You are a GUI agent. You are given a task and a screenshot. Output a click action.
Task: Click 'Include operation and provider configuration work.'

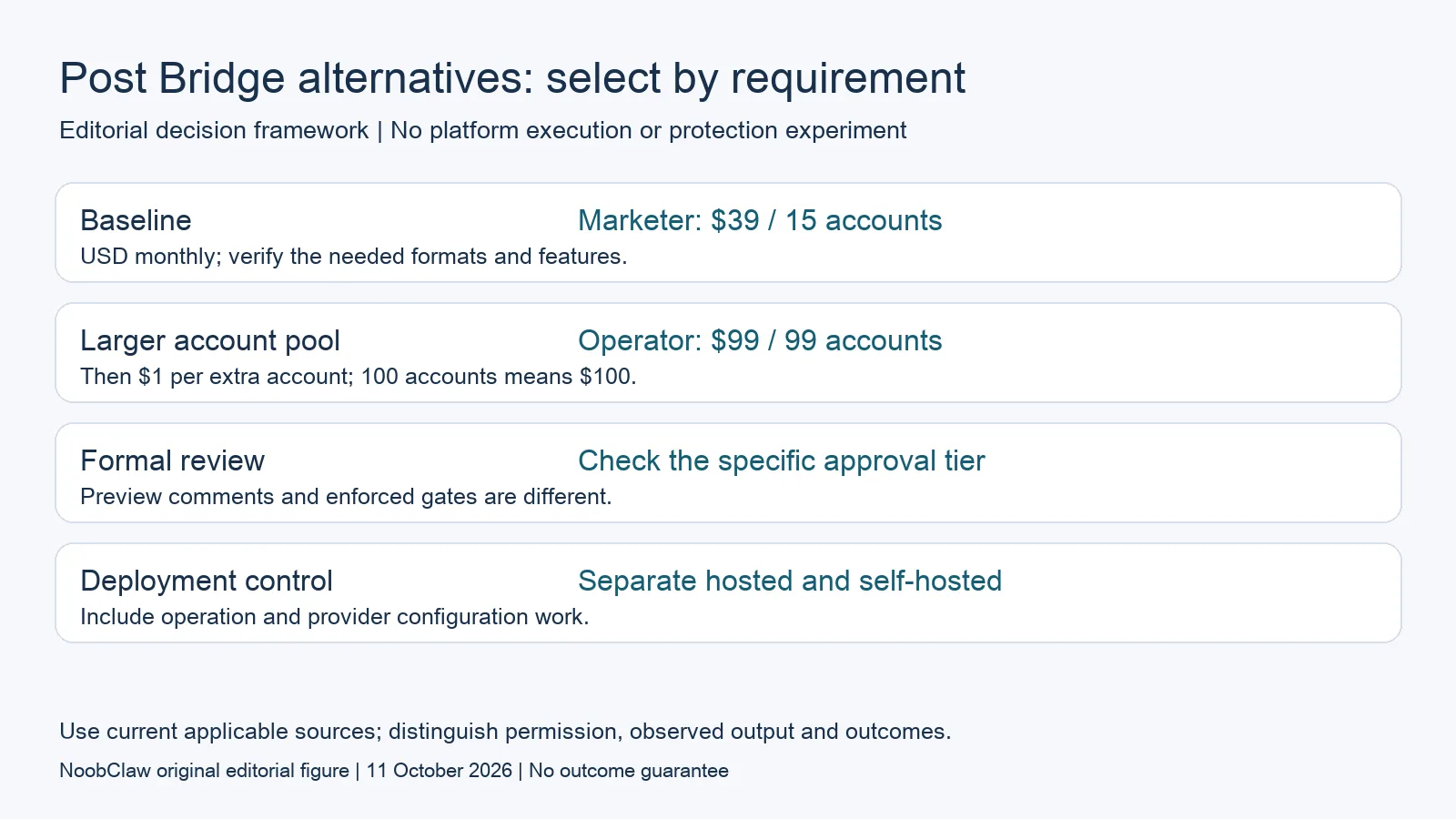tap(335, 617)
